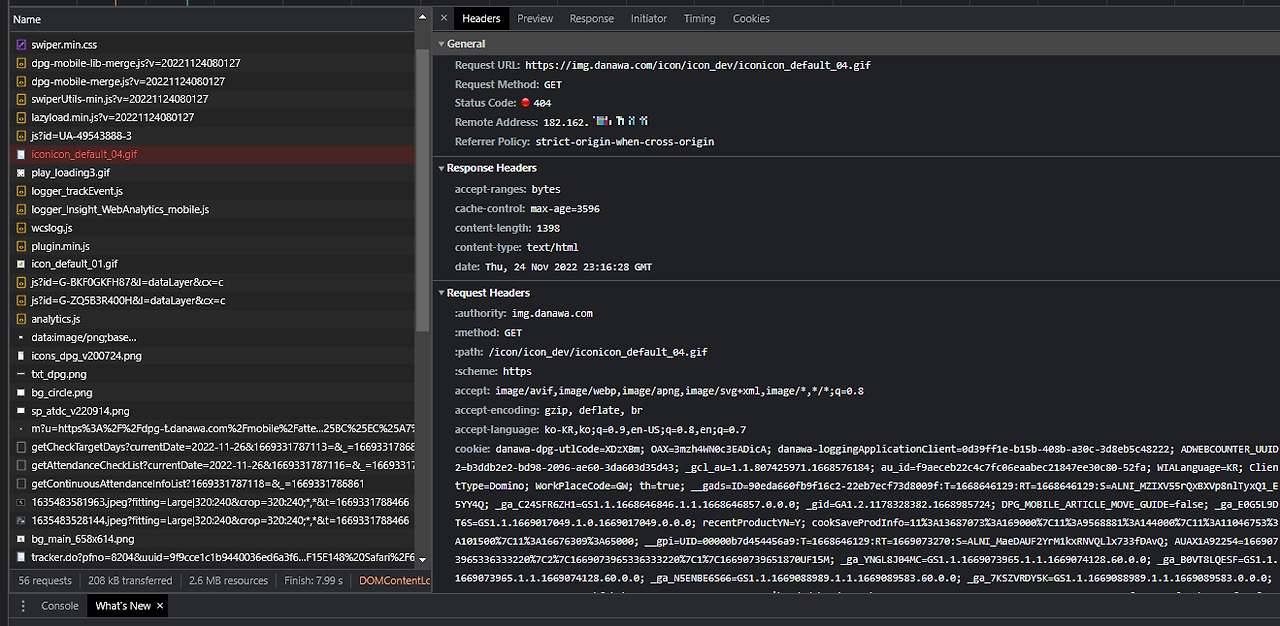
Task: Click the image icon beside icons_dpg_v200724.png
Action: [x=21, y=355]
